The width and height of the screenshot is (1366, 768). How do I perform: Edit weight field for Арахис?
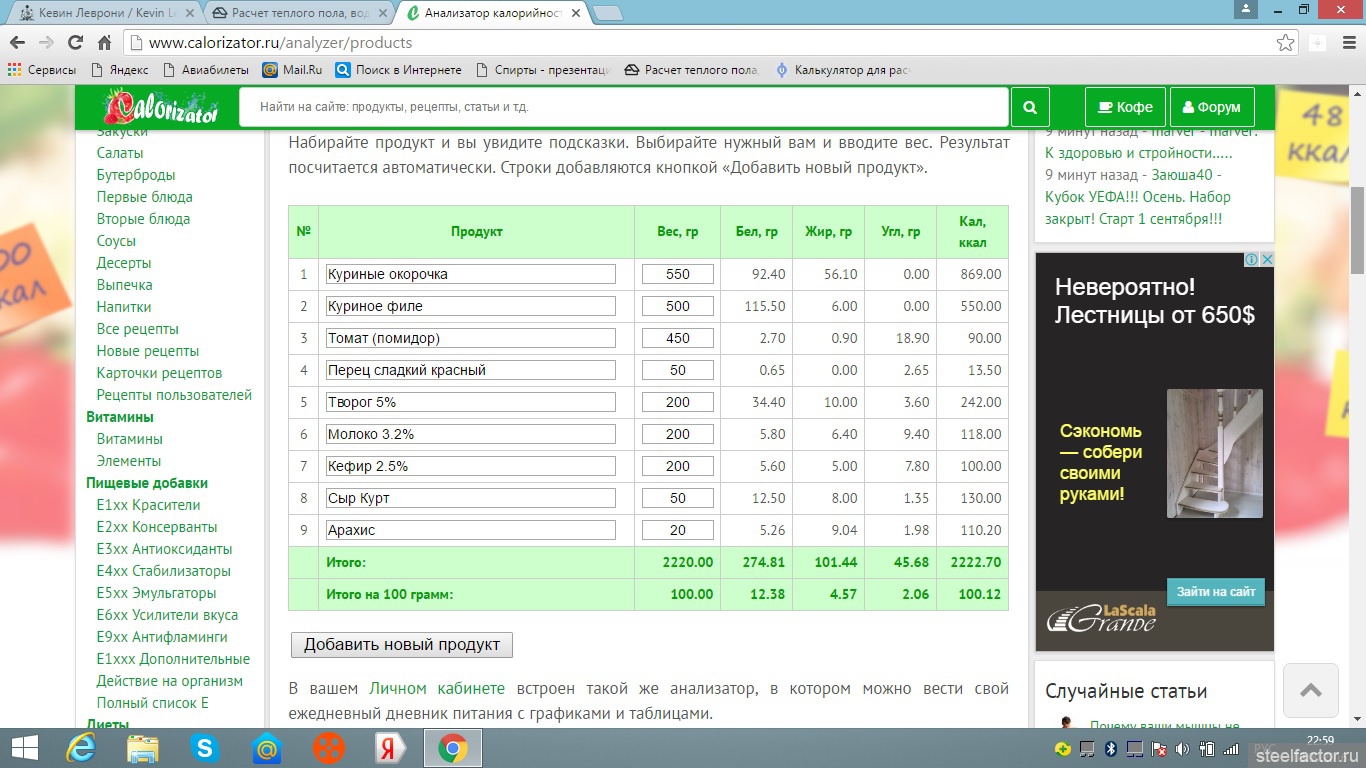tap(678, 530)
